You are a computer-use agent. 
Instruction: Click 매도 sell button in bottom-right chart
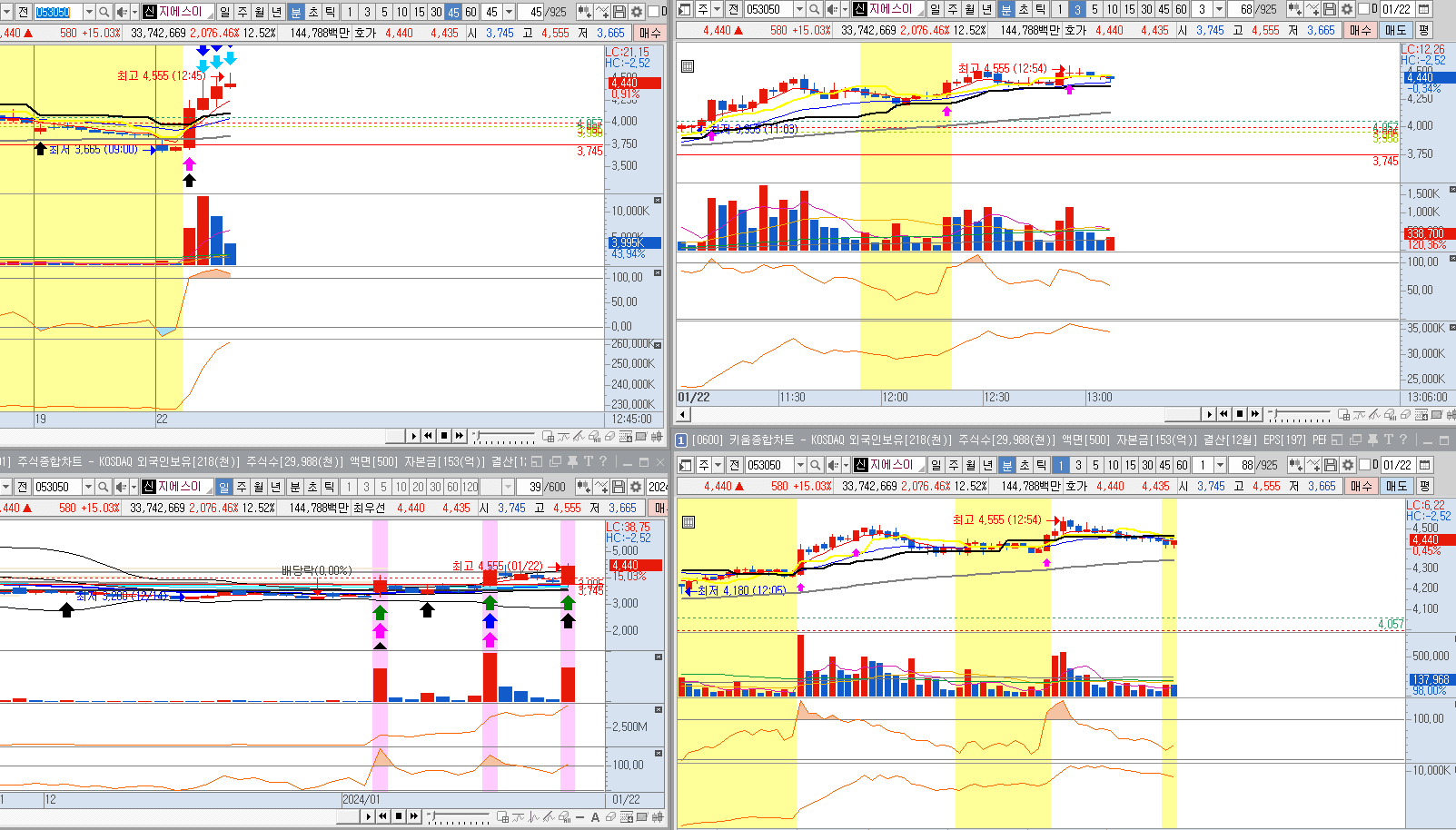click(1396, 486)
